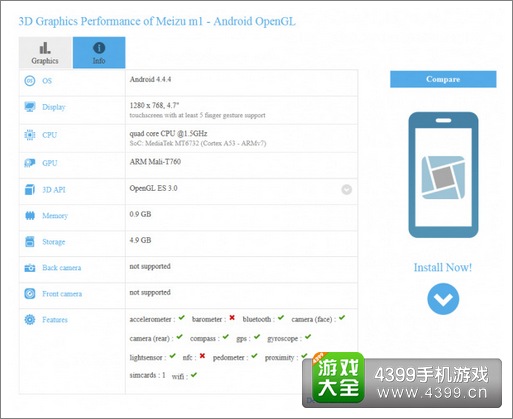513x419 pixels.
Task: Click the phone illustration thumbnail
Action: tap(443, 175)
